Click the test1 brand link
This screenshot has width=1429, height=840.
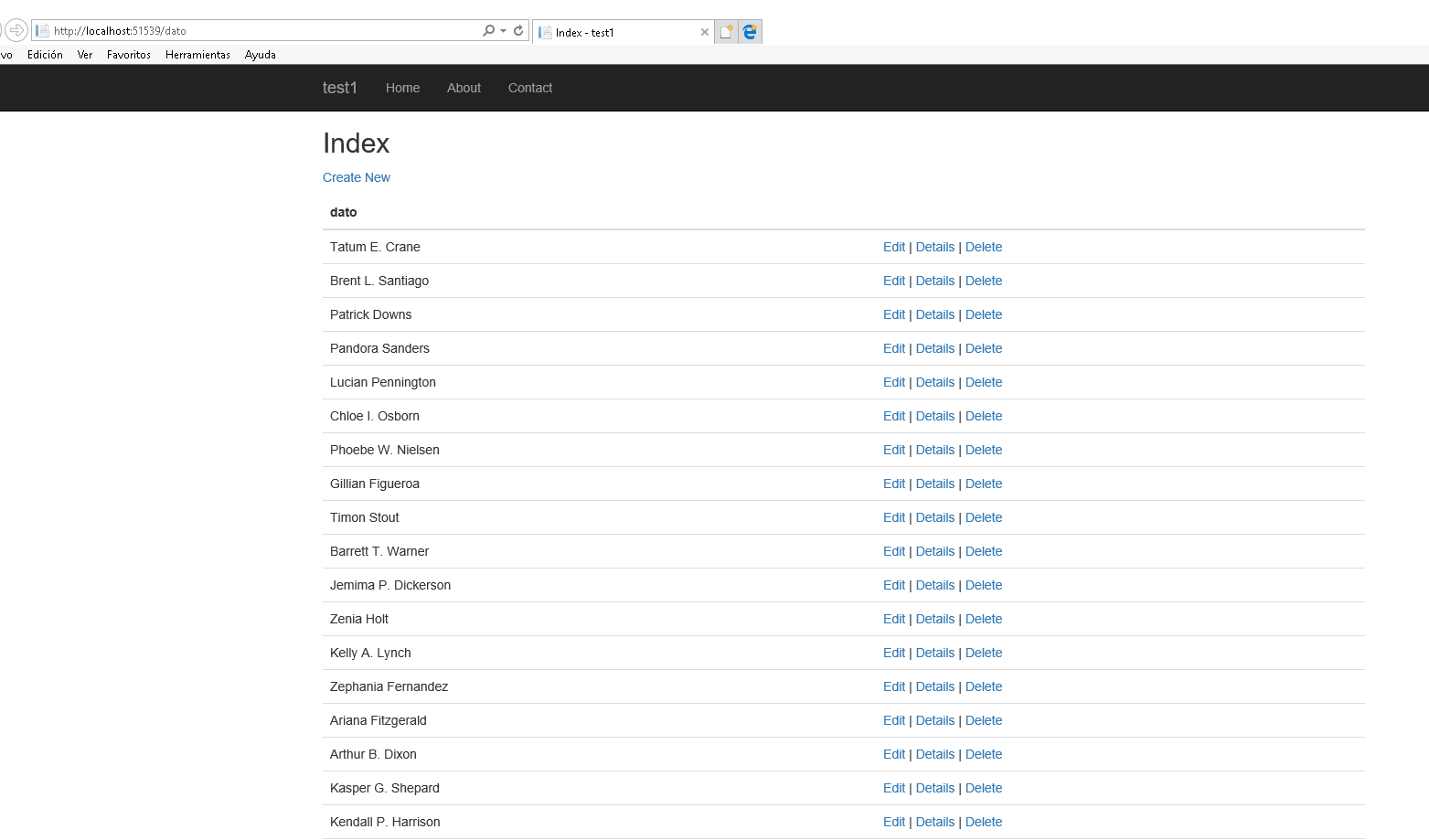tap(339, 88)
